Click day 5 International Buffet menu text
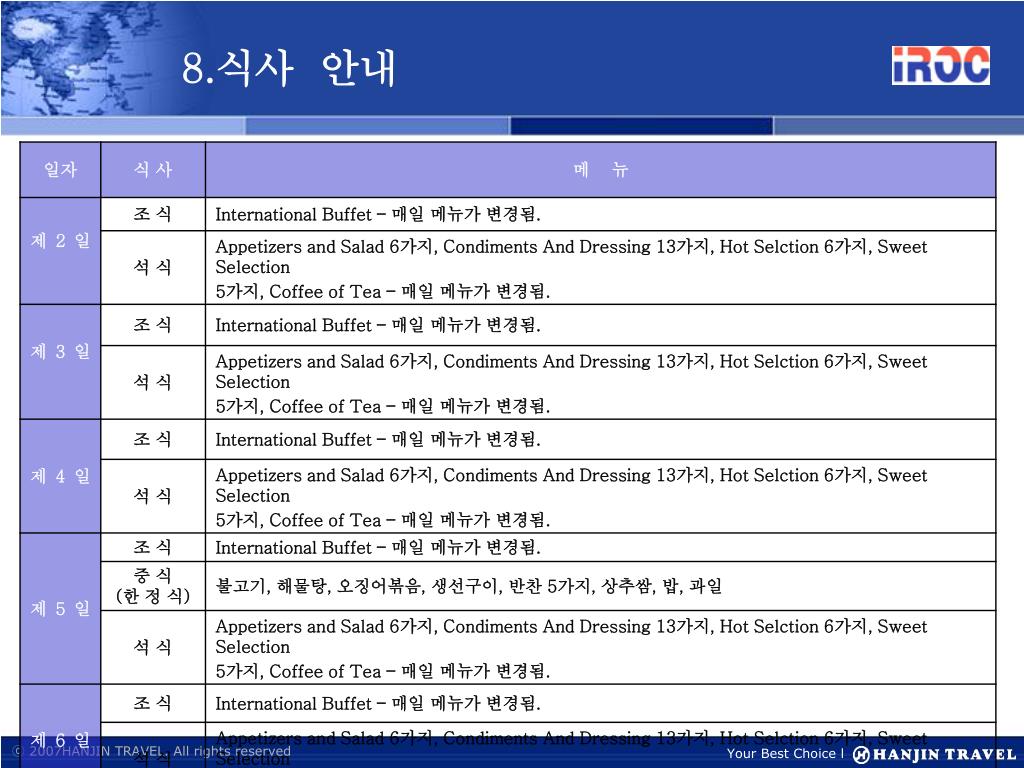1024x768 pixels. point(378,547)
